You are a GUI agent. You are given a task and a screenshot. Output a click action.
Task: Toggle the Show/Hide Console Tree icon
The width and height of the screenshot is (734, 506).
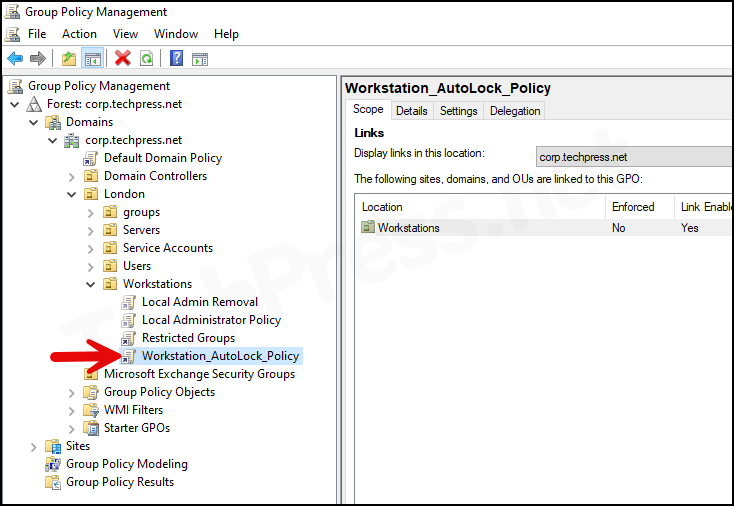[92, 59]
